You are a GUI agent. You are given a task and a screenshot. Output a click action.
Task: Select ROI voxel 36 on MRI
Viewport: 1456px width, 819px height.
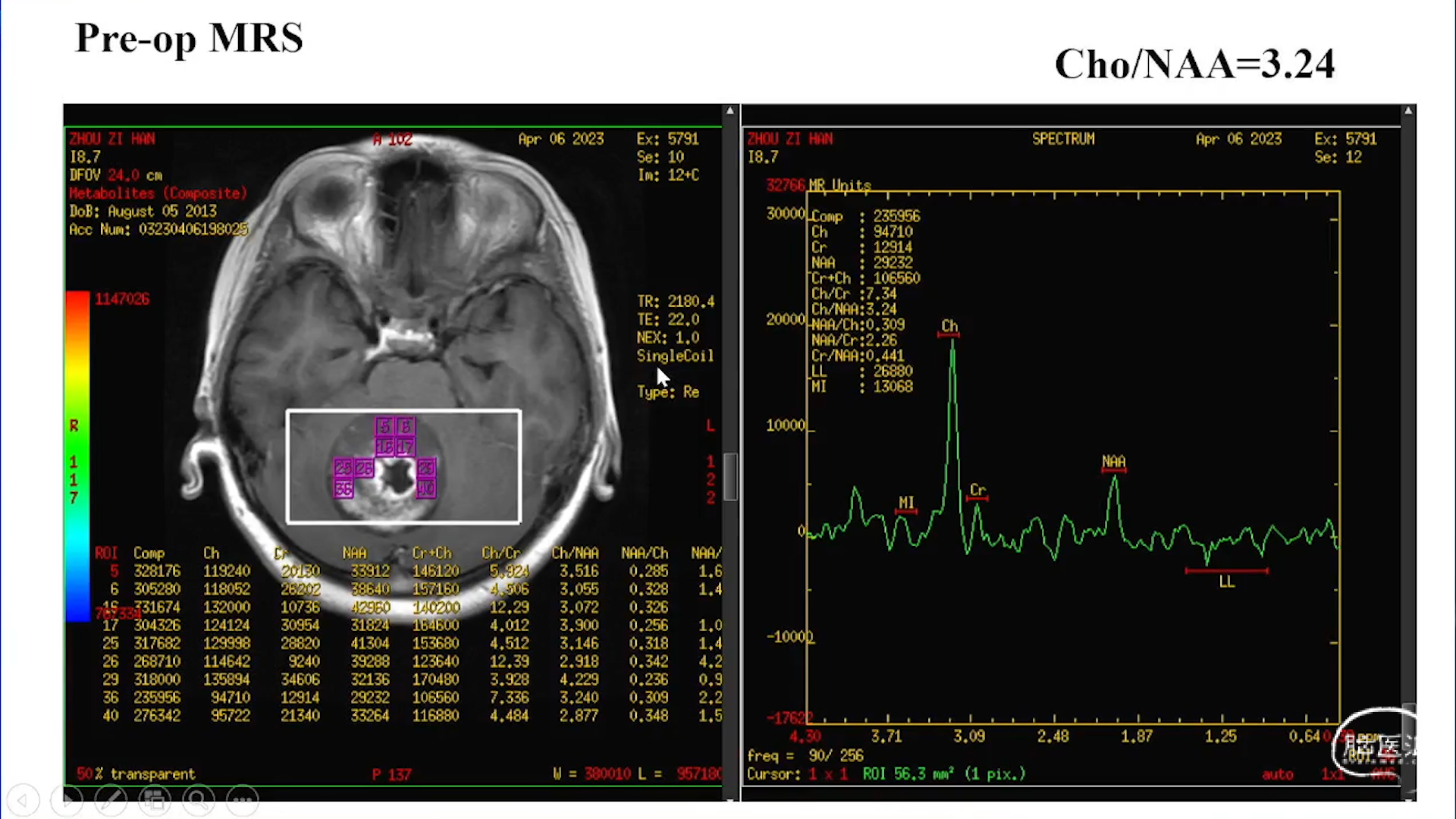pos(344,489)
